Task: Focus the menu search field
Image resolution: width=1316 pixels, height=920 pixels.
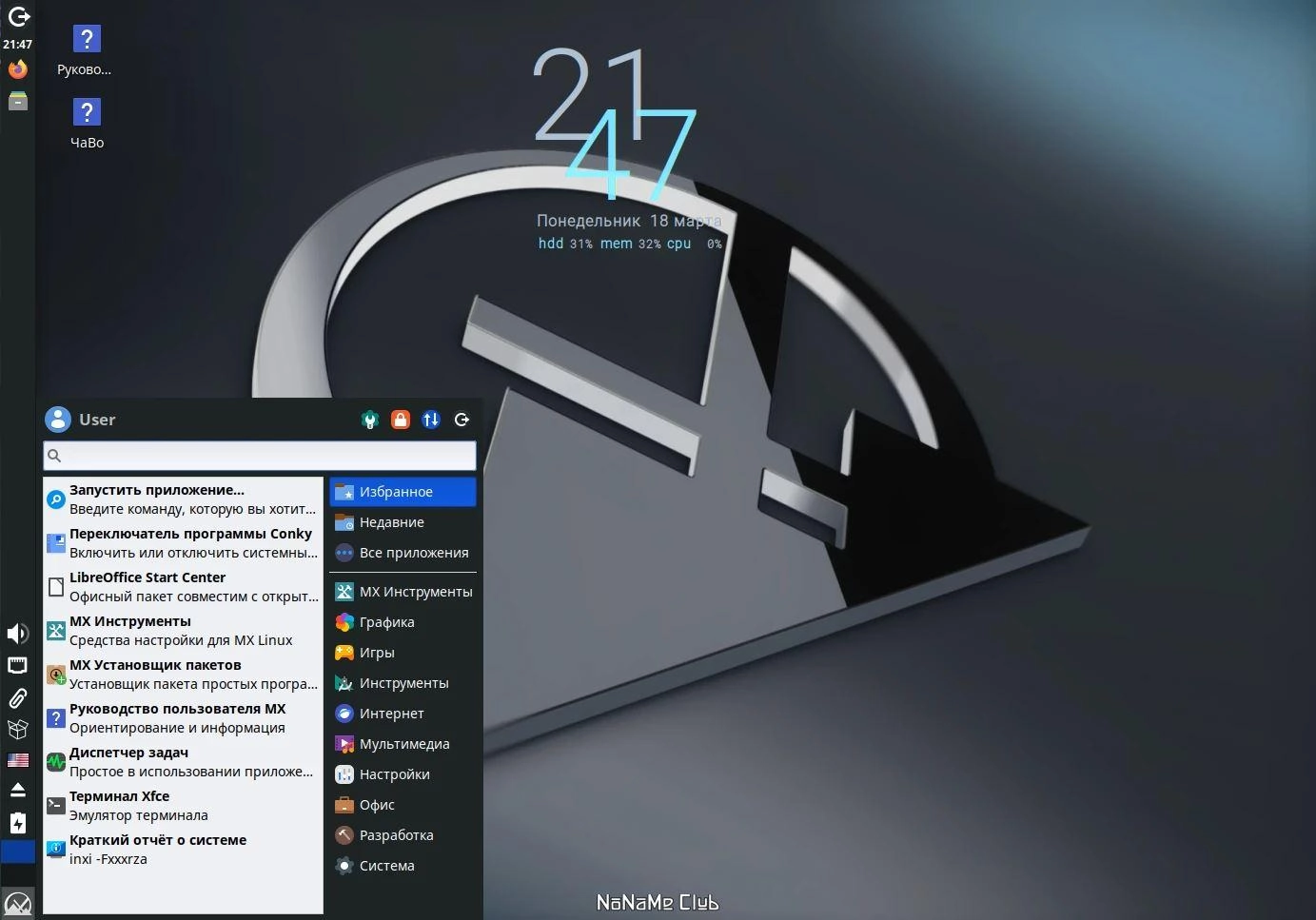Action: point(260,456)
